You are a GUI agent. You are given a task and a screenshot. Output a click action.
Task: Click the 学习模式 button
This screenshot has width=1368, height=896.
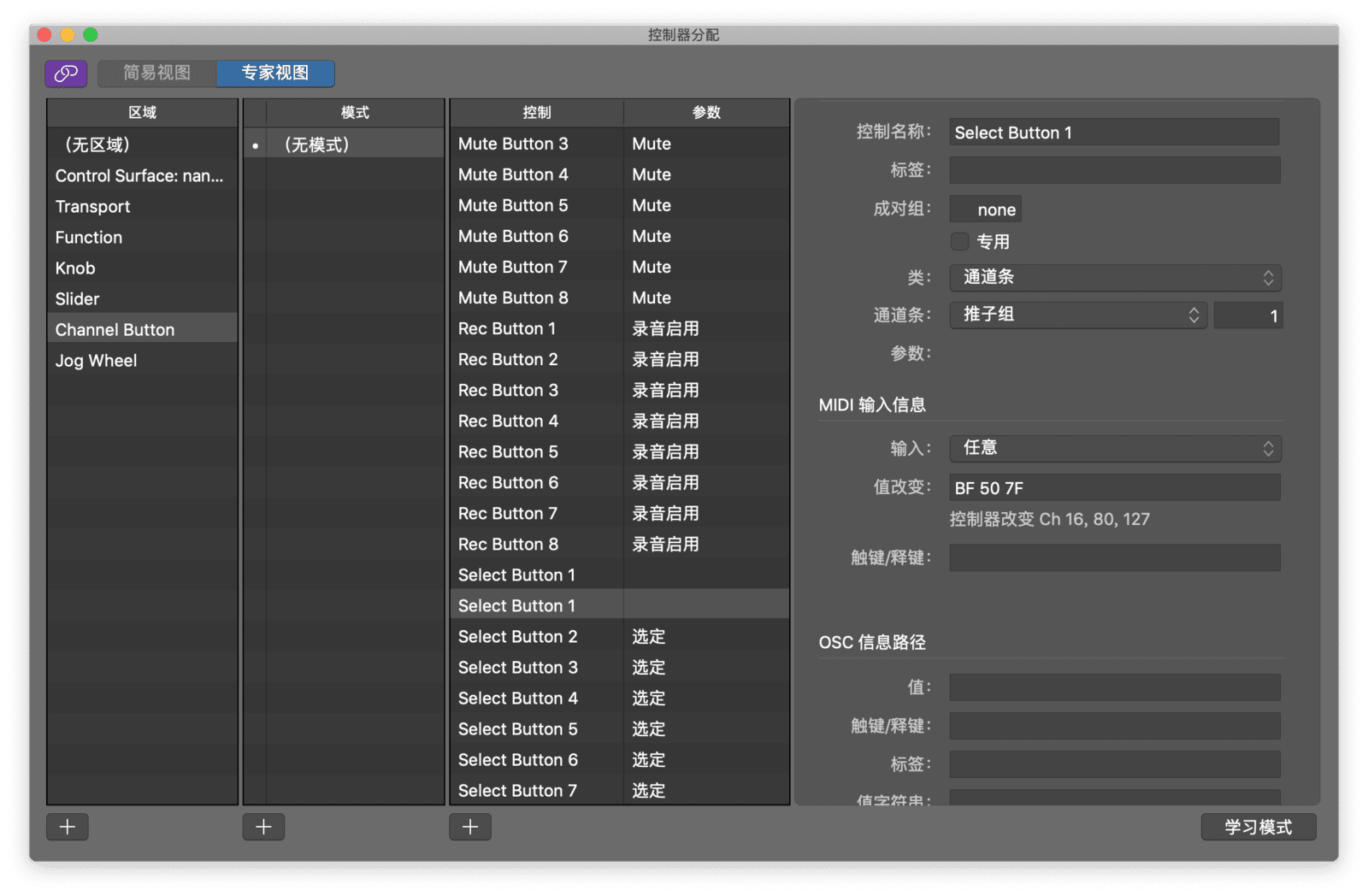click(x=1259, y=827)
